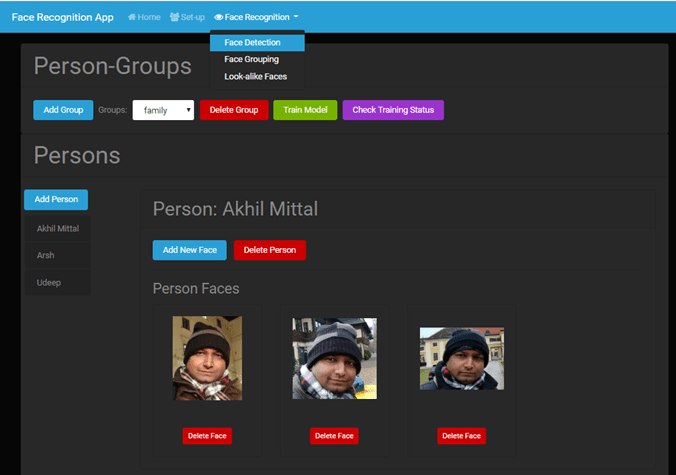The width and height of the screenshot is (676, 475).
Task: Select Akhil Mittal in persons list
Action: [58, 229]
